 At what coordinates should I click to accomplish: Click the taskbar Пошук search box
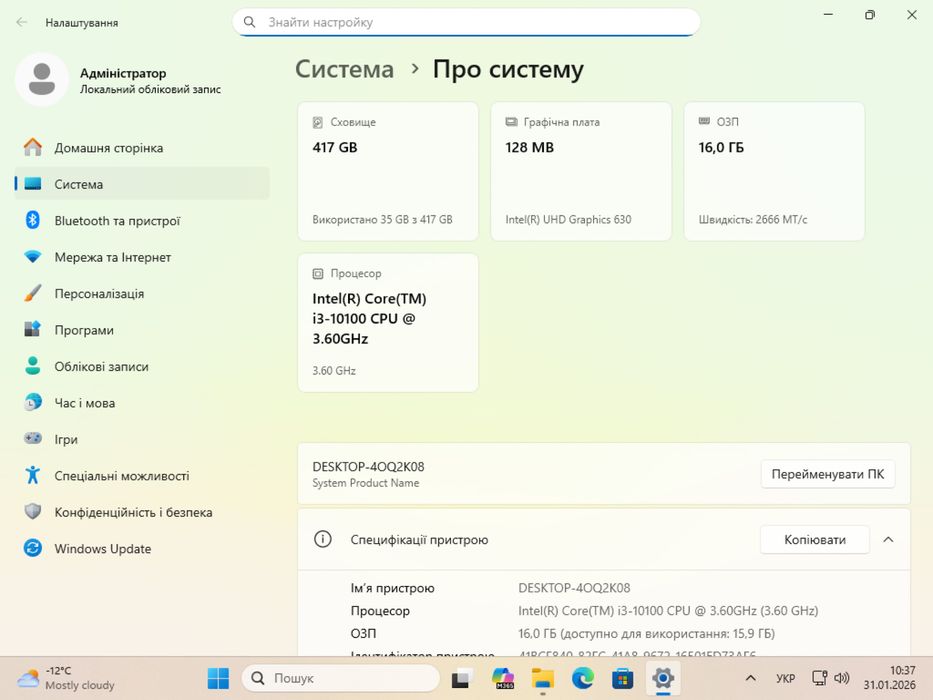(x=340, y=678)
